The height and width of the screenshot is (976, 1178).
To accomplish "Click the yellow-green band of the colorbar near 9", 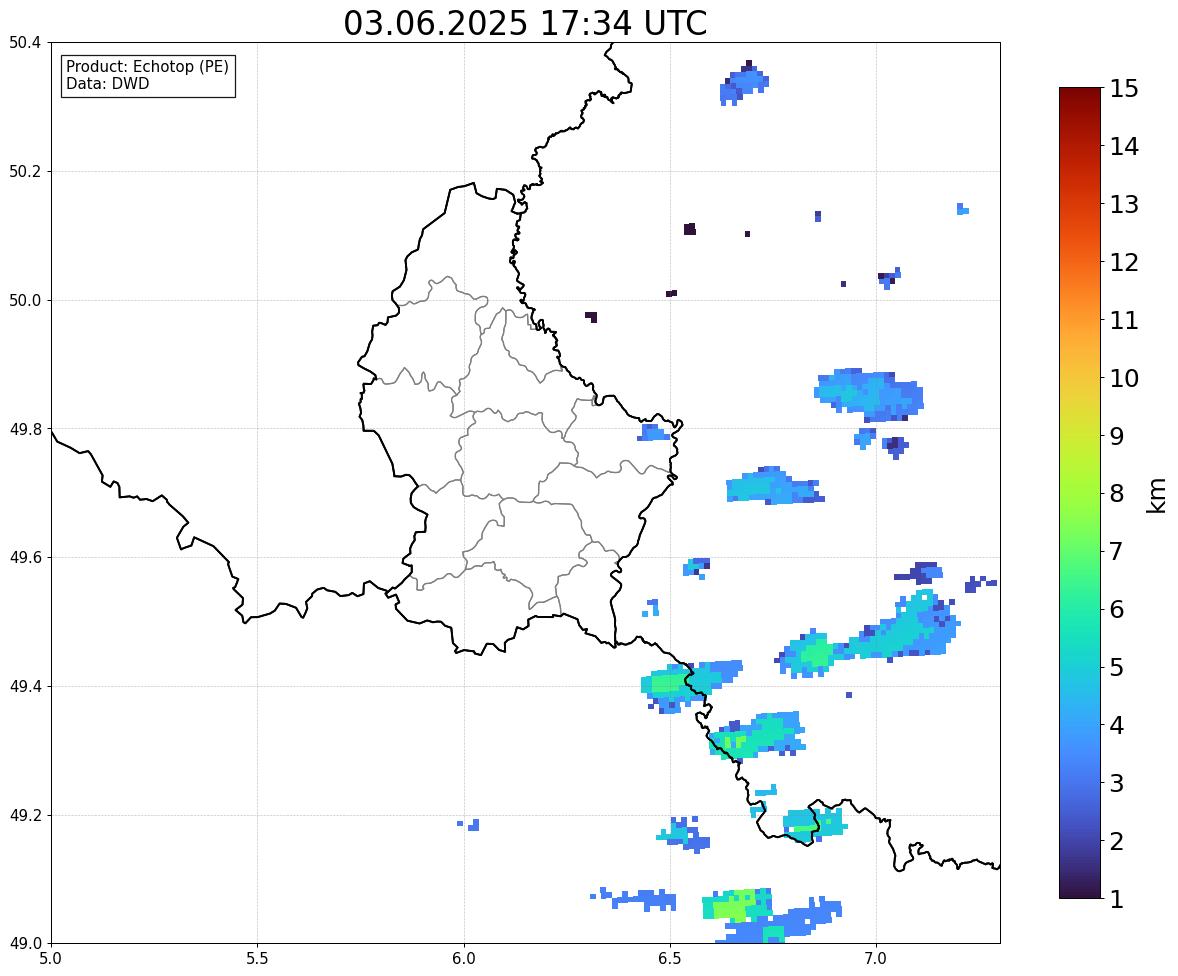I will [1080, 436].
